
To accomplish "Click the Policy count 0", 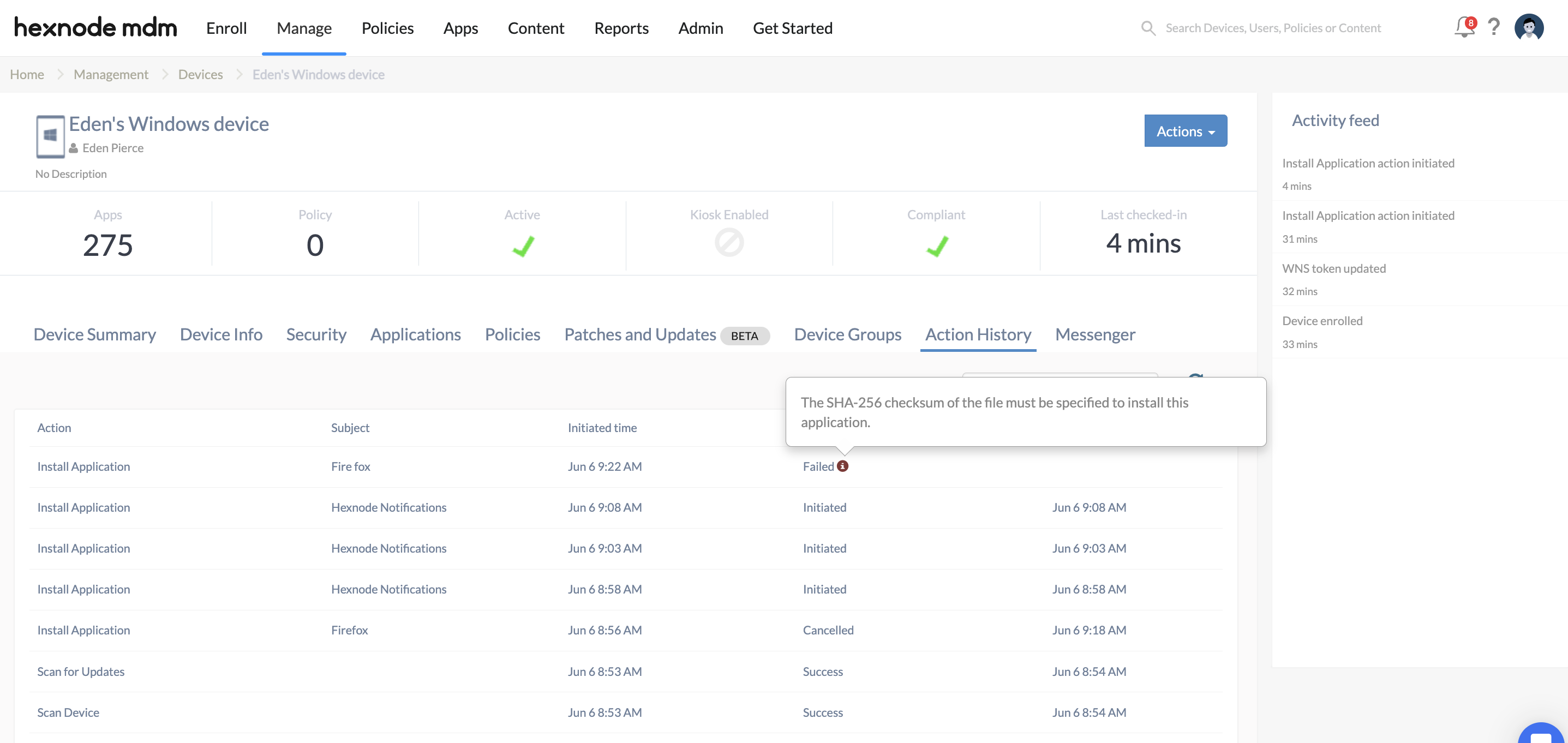I will pyautogui.click(x=315, y=245).
